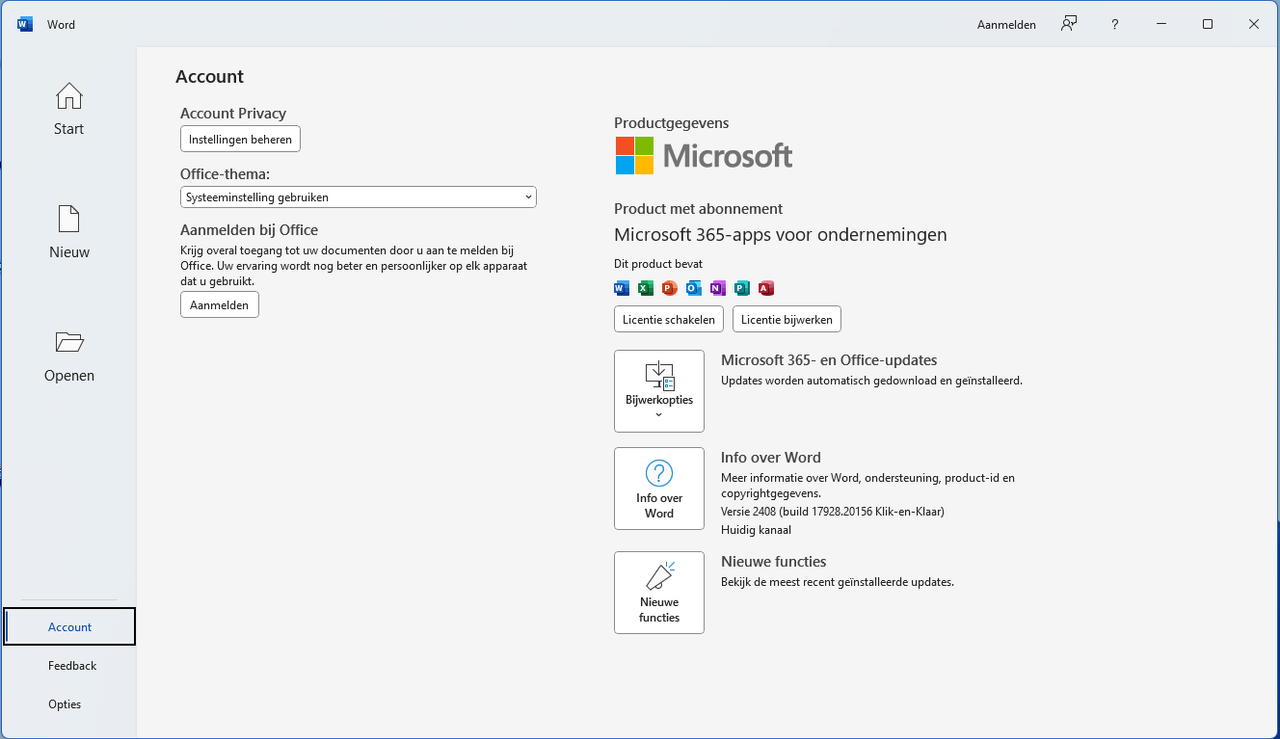Click Instellingen beheren button
This screenshot has width=1280, height=739.
coord(240,139)
